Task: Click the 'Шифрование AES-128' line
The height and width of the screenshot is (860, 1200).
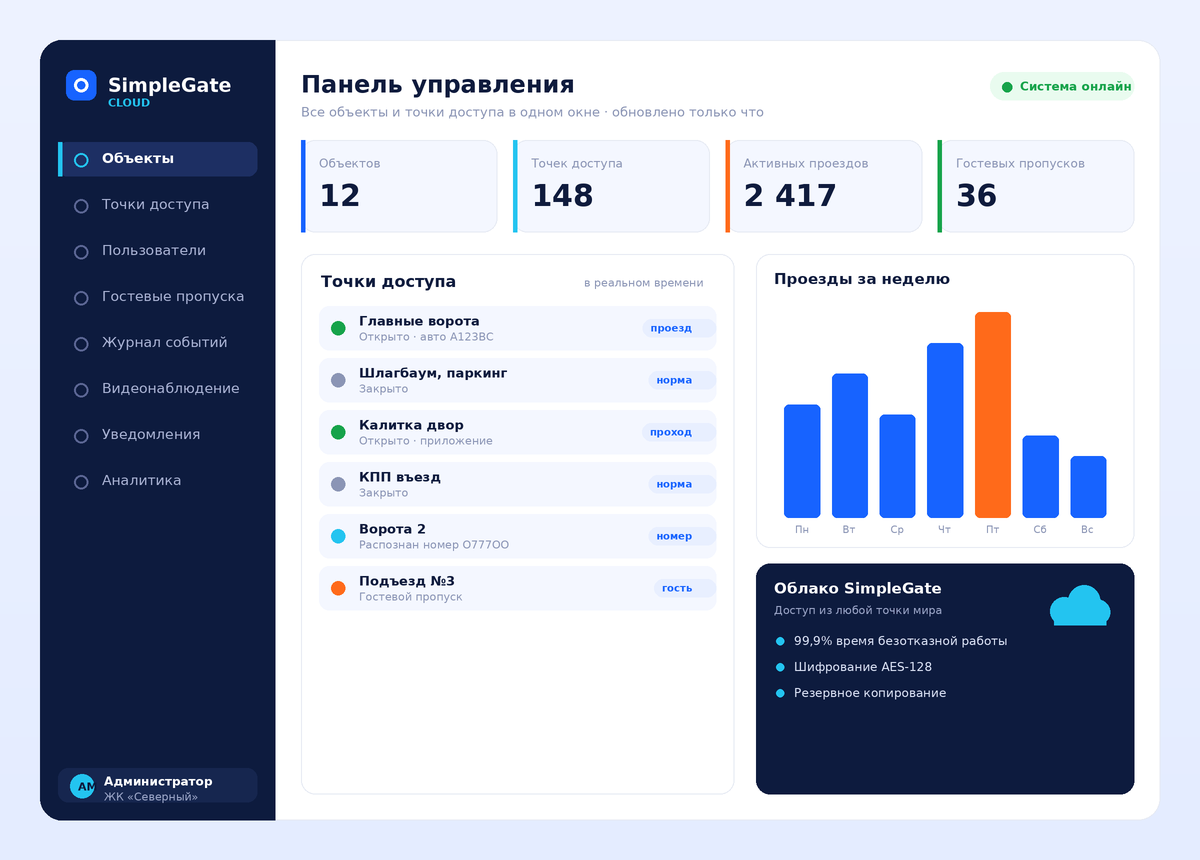Action: (863, 667)
